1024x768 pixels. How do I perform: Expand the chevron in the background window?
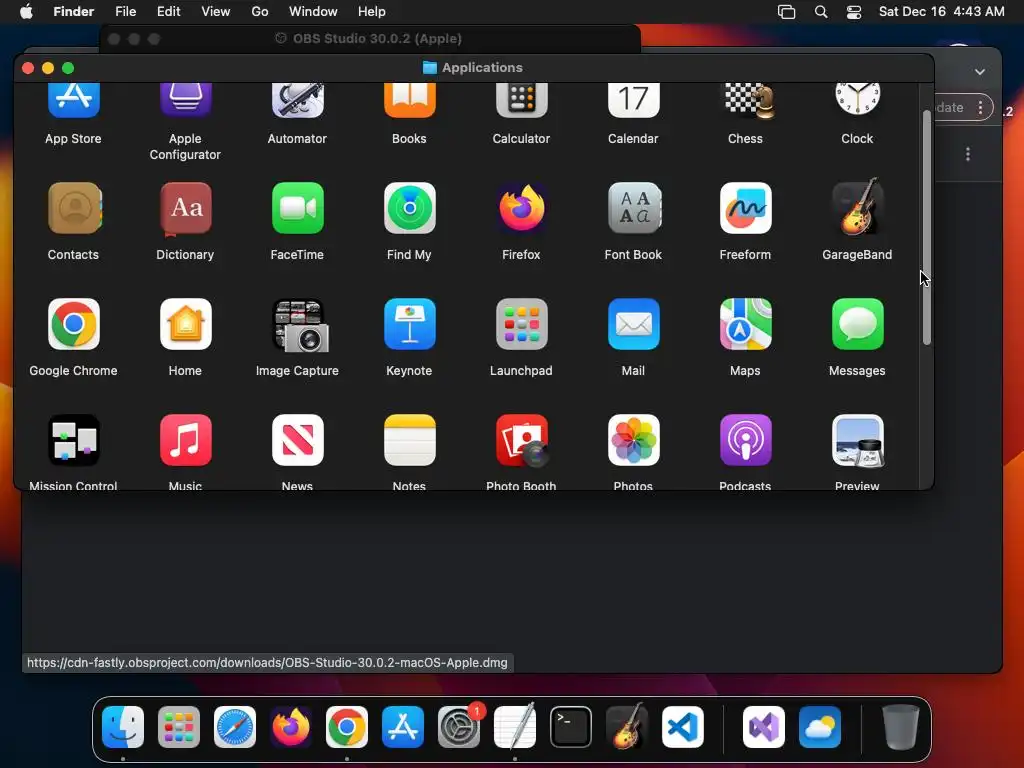click(980, 72)
